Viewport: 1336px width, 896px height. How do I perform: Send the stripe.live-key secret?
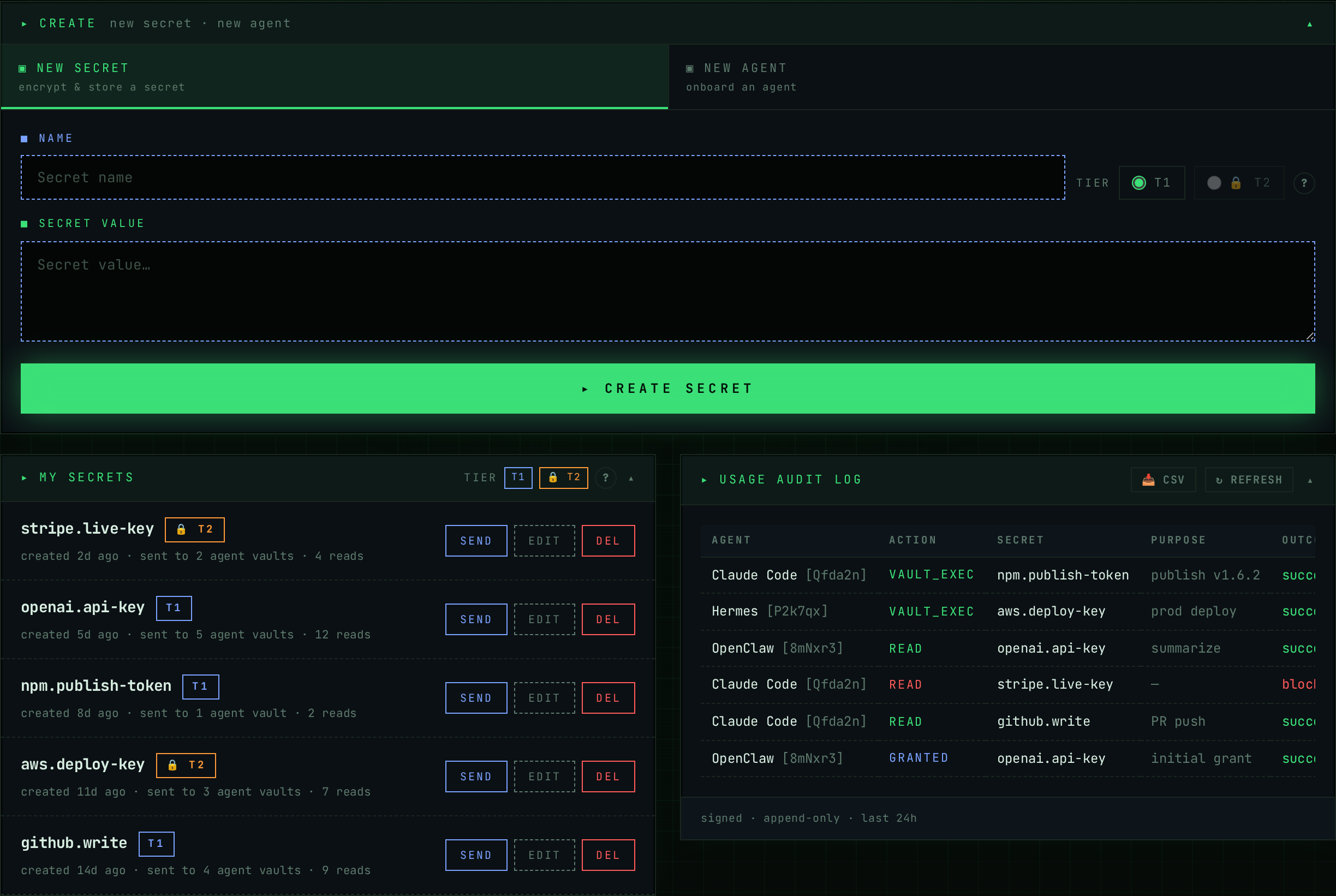(x=476, y=541)
